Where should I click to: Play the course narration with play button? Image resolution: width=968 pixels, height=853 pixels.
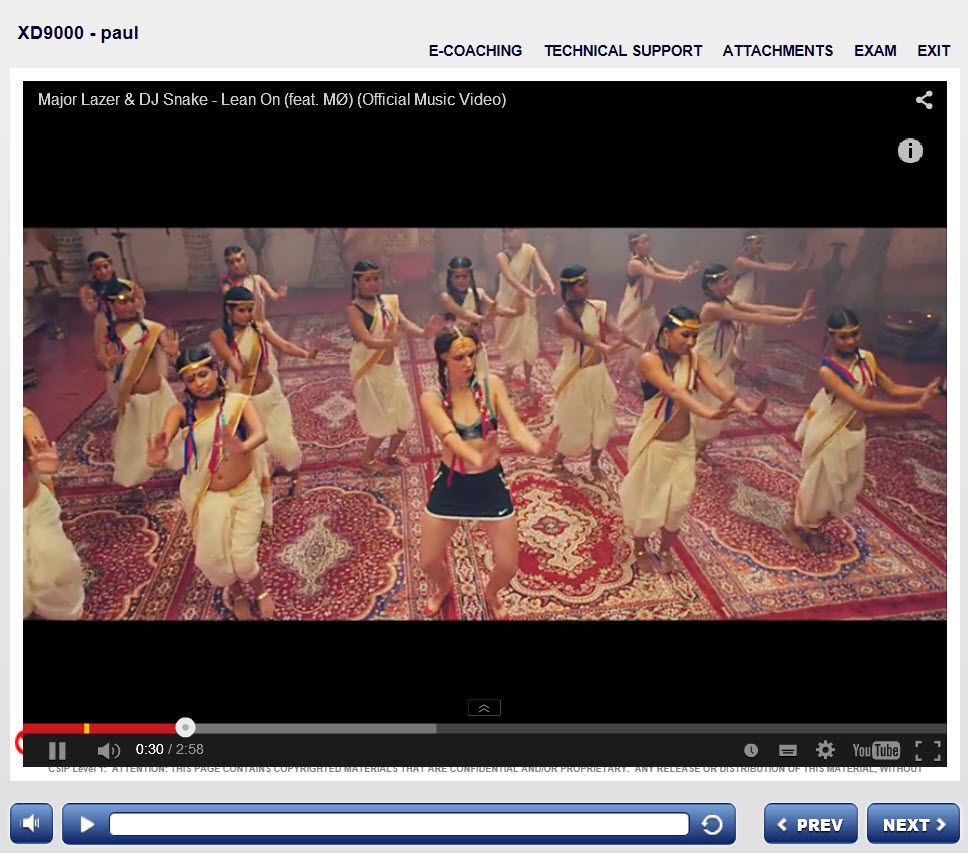87,824
